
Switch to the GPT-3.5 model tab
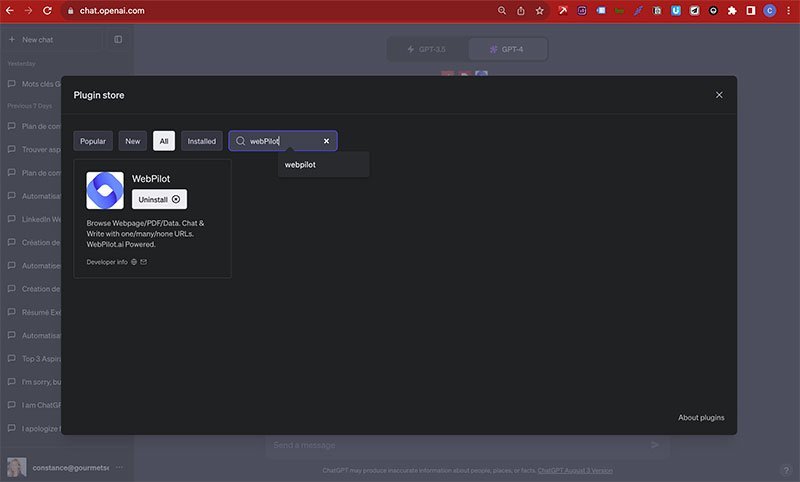(427, 49)
